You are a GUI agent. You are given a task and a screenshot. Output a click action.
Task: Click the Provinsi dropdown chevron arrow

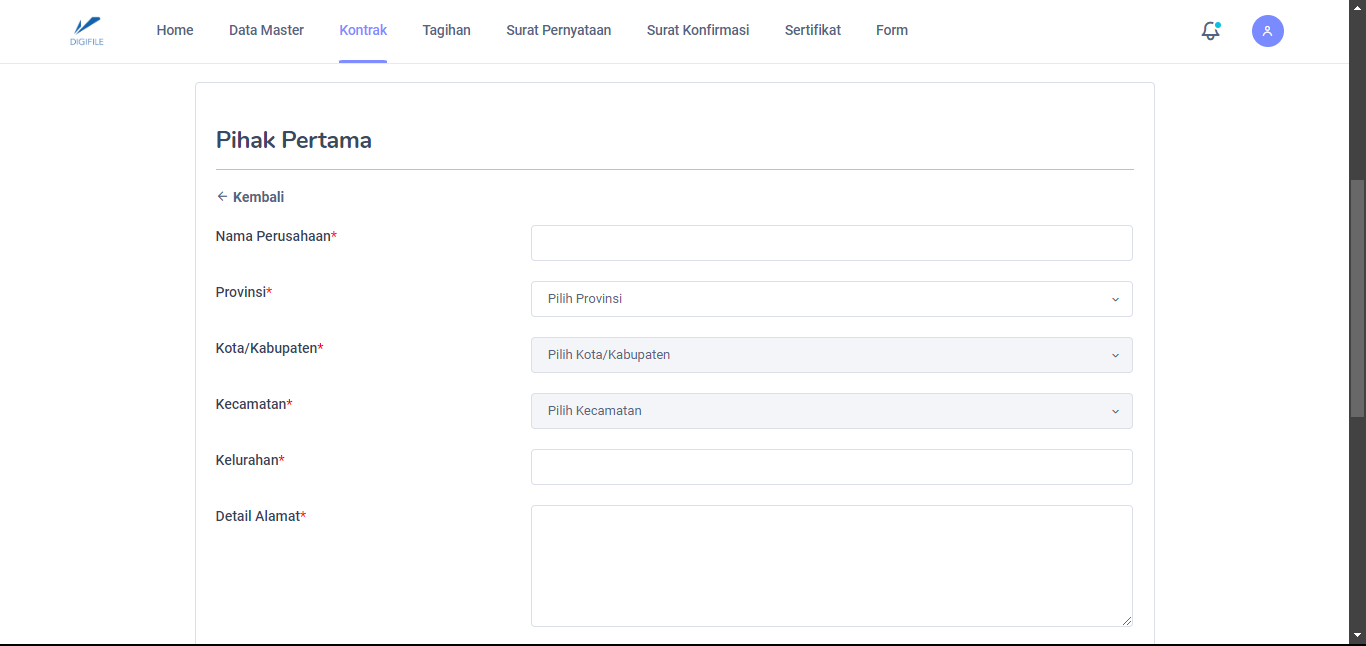tap(1115, 299)
